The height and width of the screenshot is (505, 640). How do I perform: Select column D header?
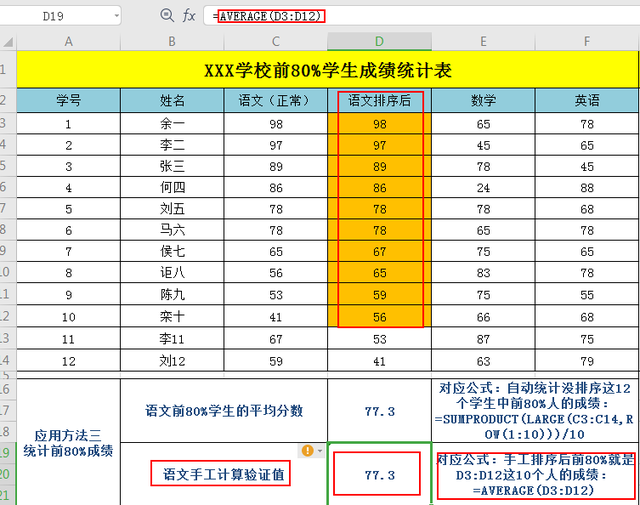(379, 42)
